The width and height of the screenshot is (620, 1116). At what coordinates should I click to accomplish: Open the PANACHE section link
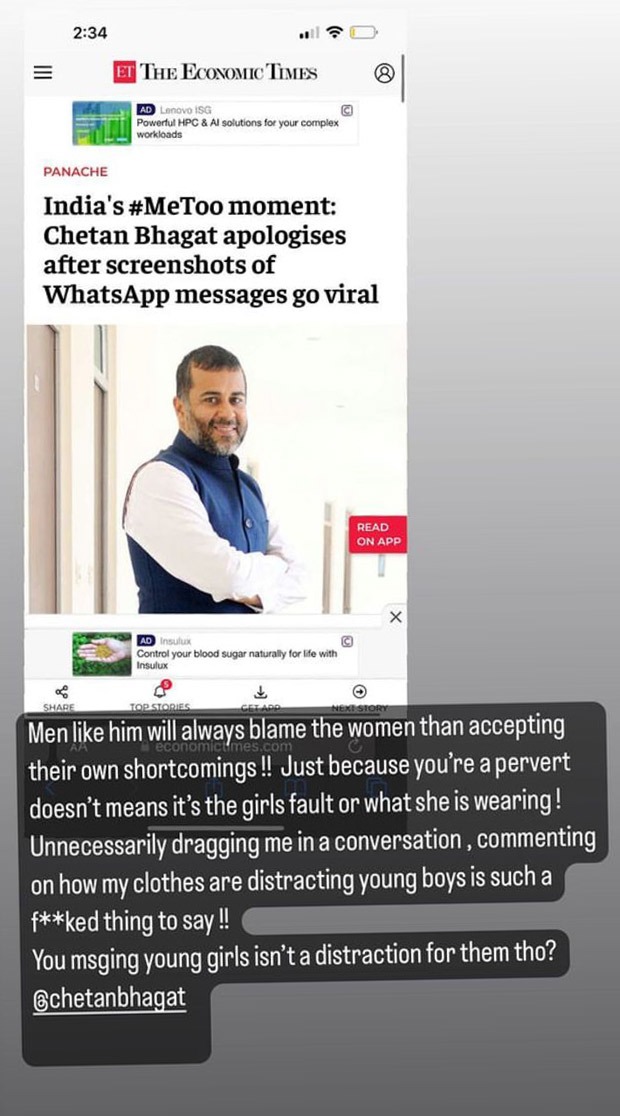(75, 172)
